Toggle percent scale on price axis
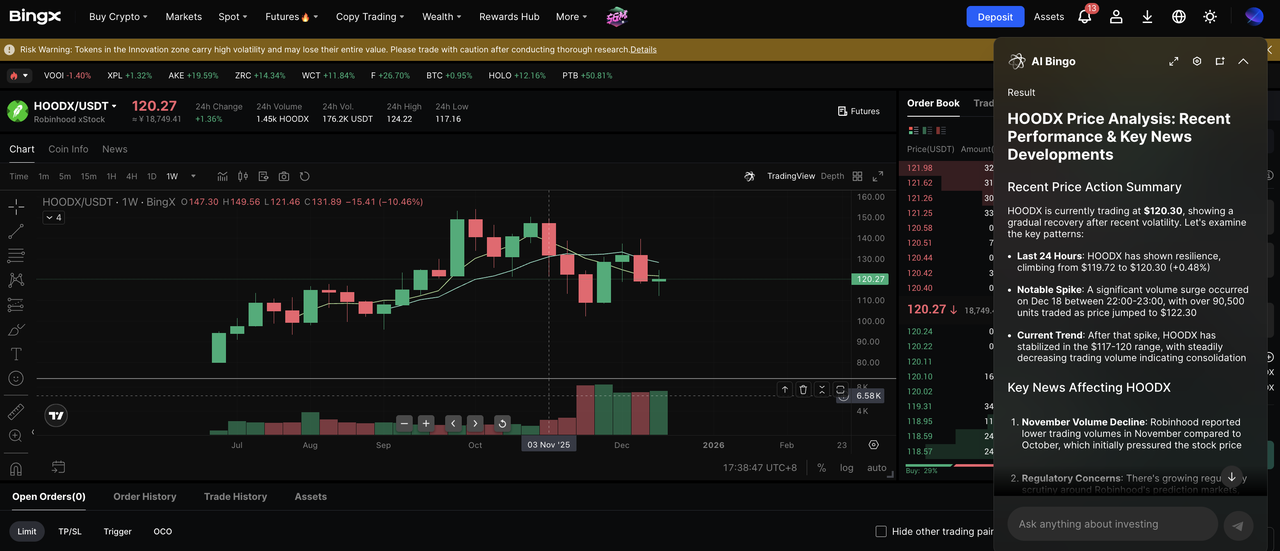1280x551 pixels. [x=821, y=468]
